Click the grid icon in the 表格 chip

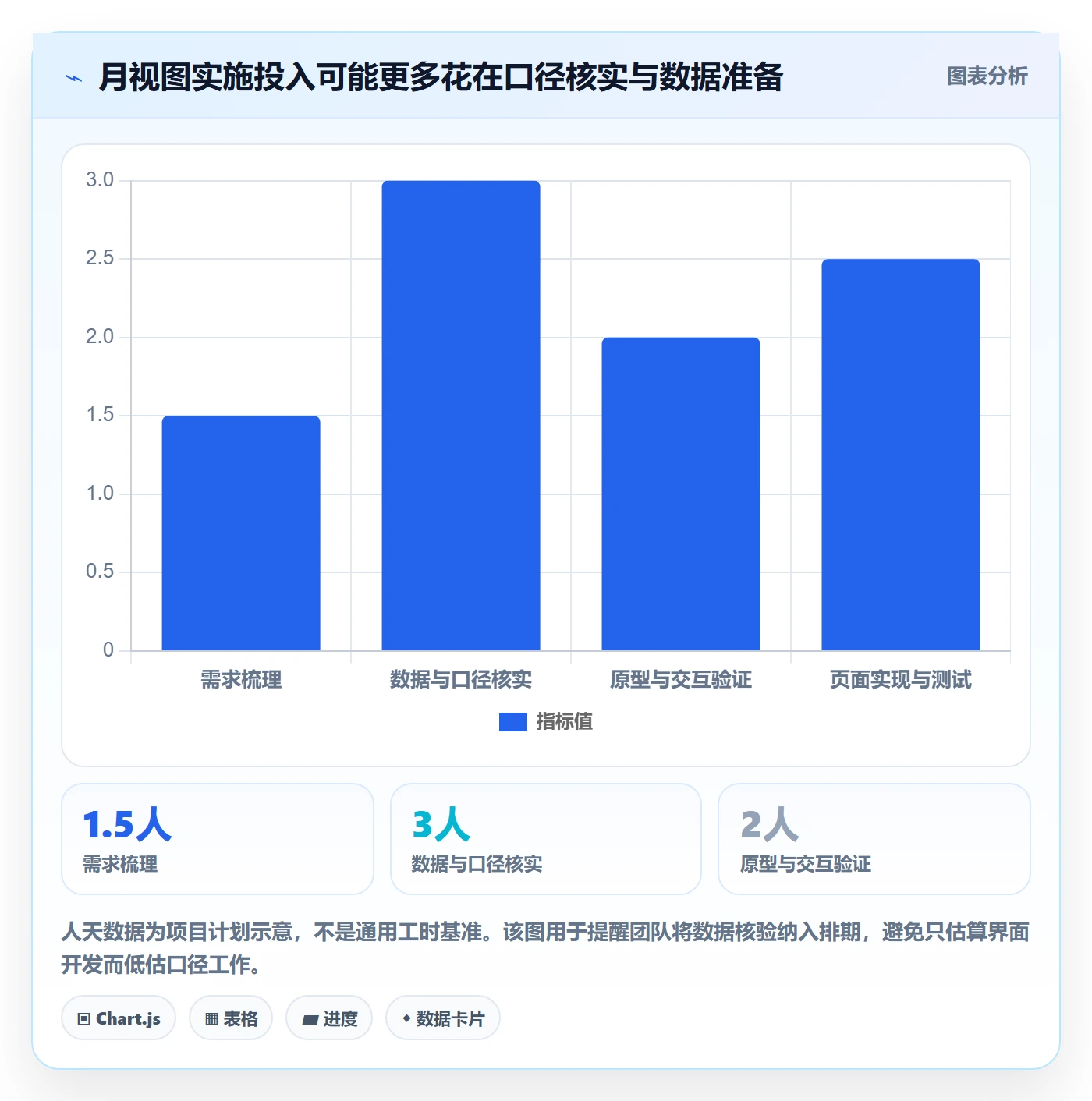[x=211, y=1019]
